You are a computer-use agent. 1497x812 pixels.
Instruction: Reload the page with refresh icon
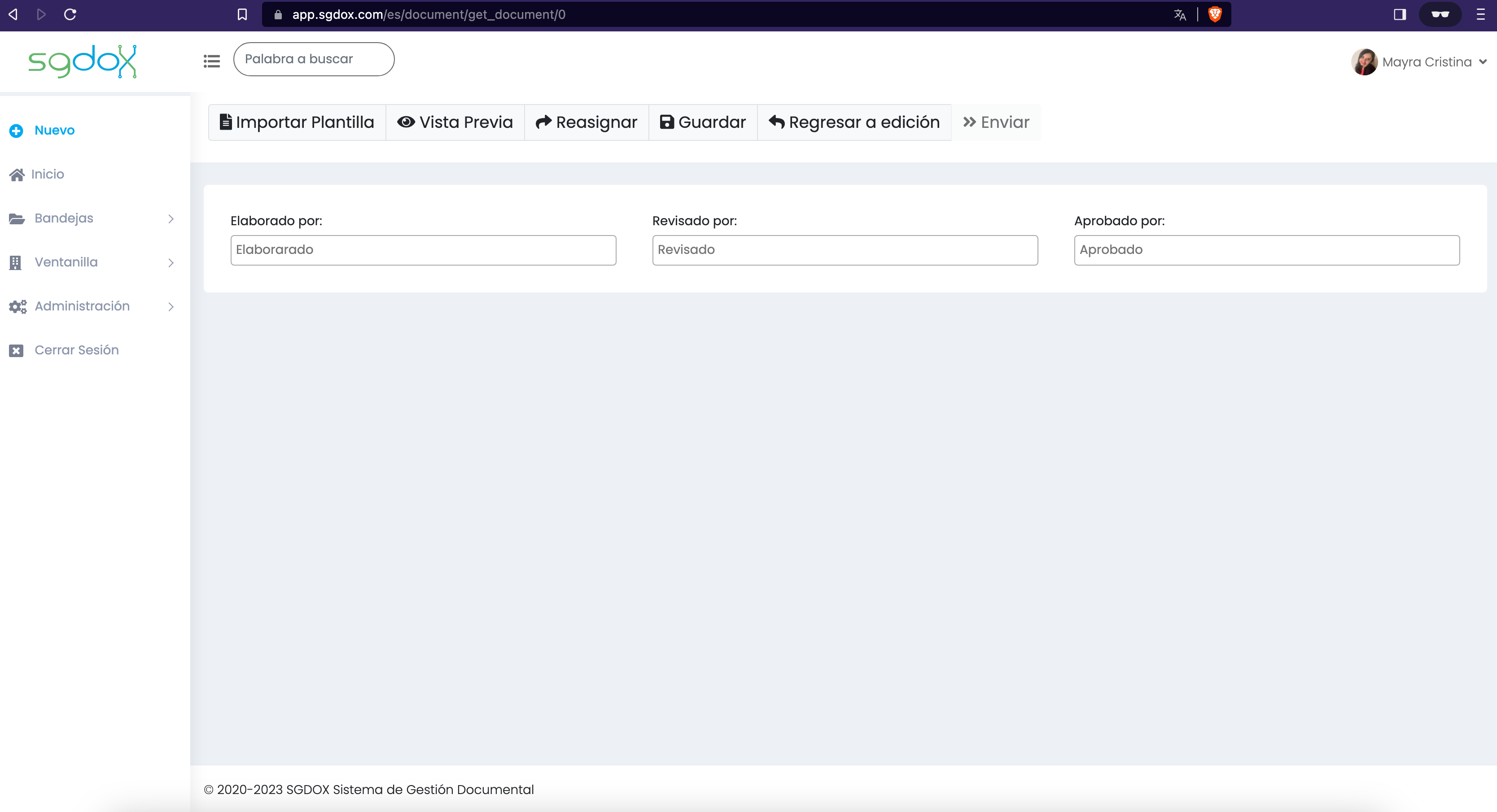(70, 14)
